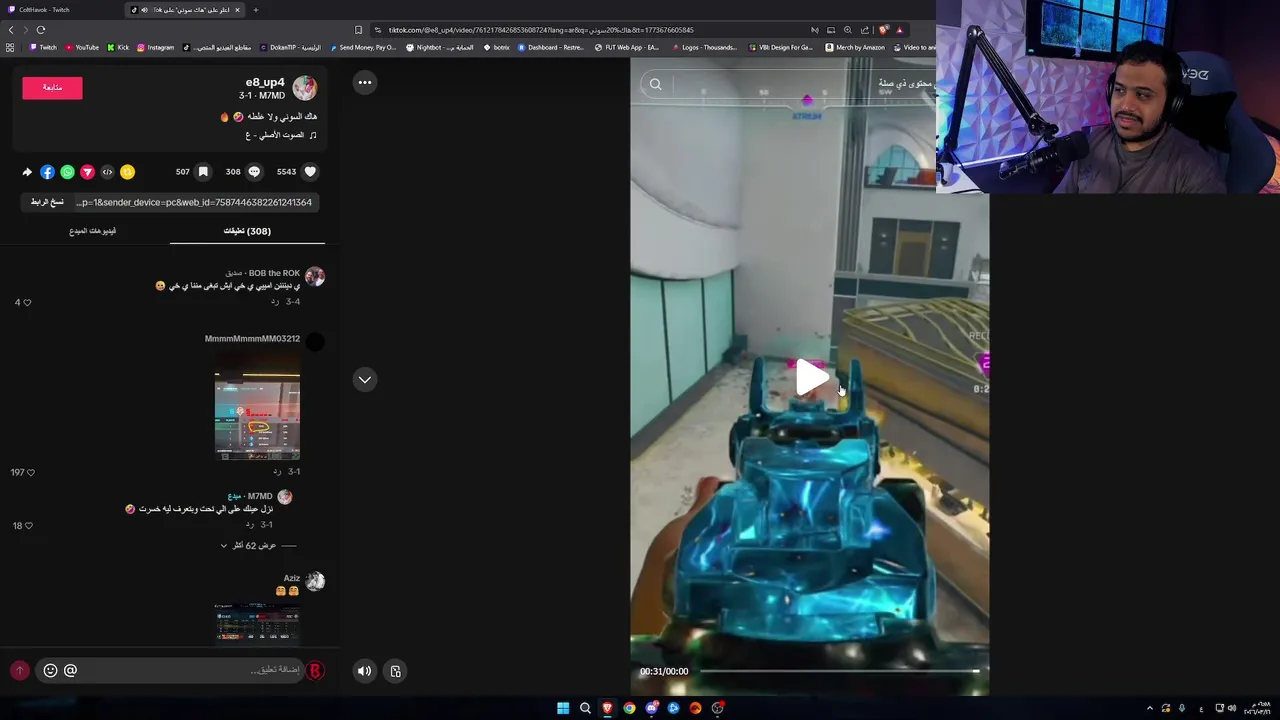Share video to WhatsApp
1280x720 pixels.
coord(67,172)
